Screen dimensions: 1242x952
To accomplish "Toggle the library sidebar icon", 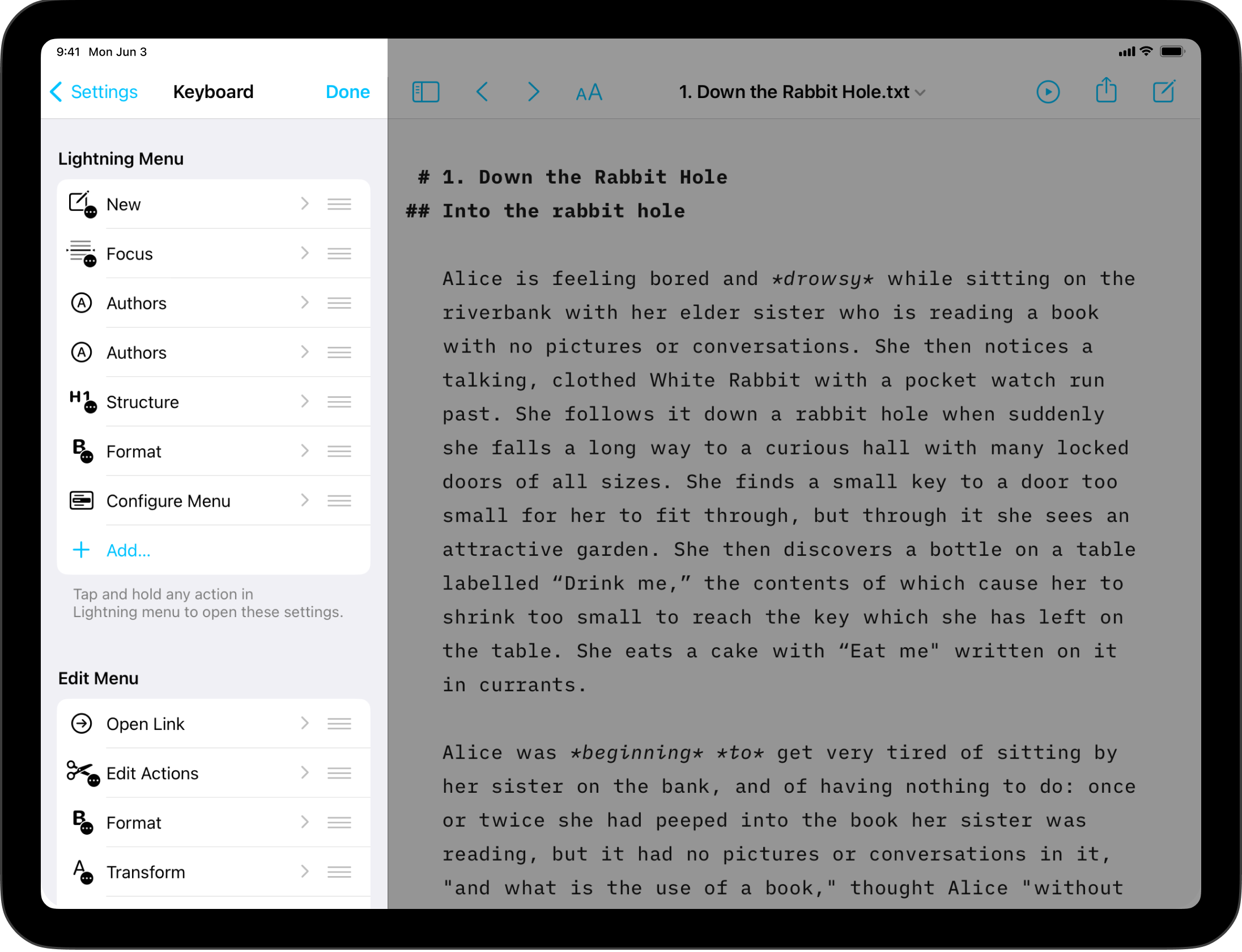I will pos(426,92).
